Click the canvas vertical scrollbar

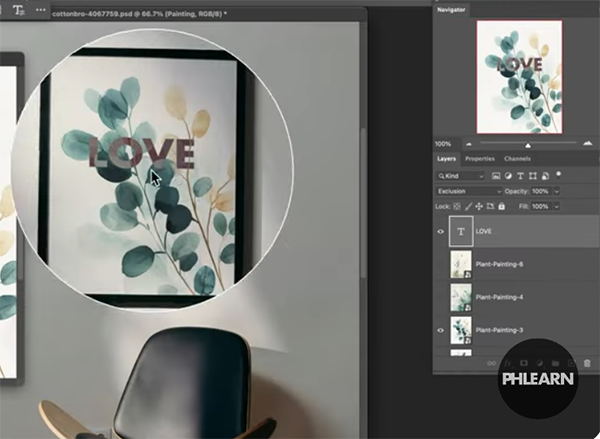pyautogui.click(x=363, y=203)
